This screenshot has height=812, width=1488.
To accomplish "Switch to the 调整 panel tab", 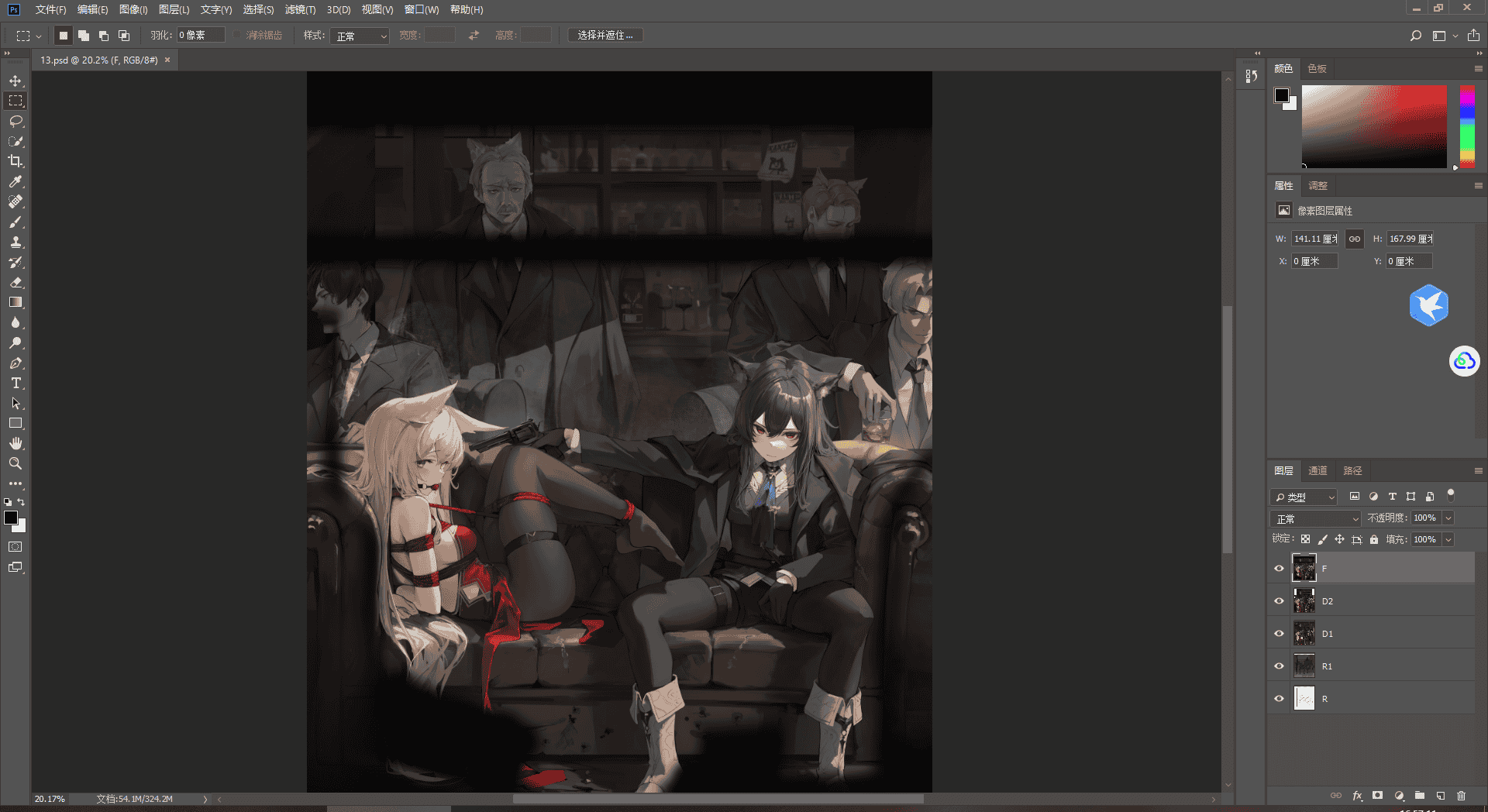I will [x=1317, y=185].
